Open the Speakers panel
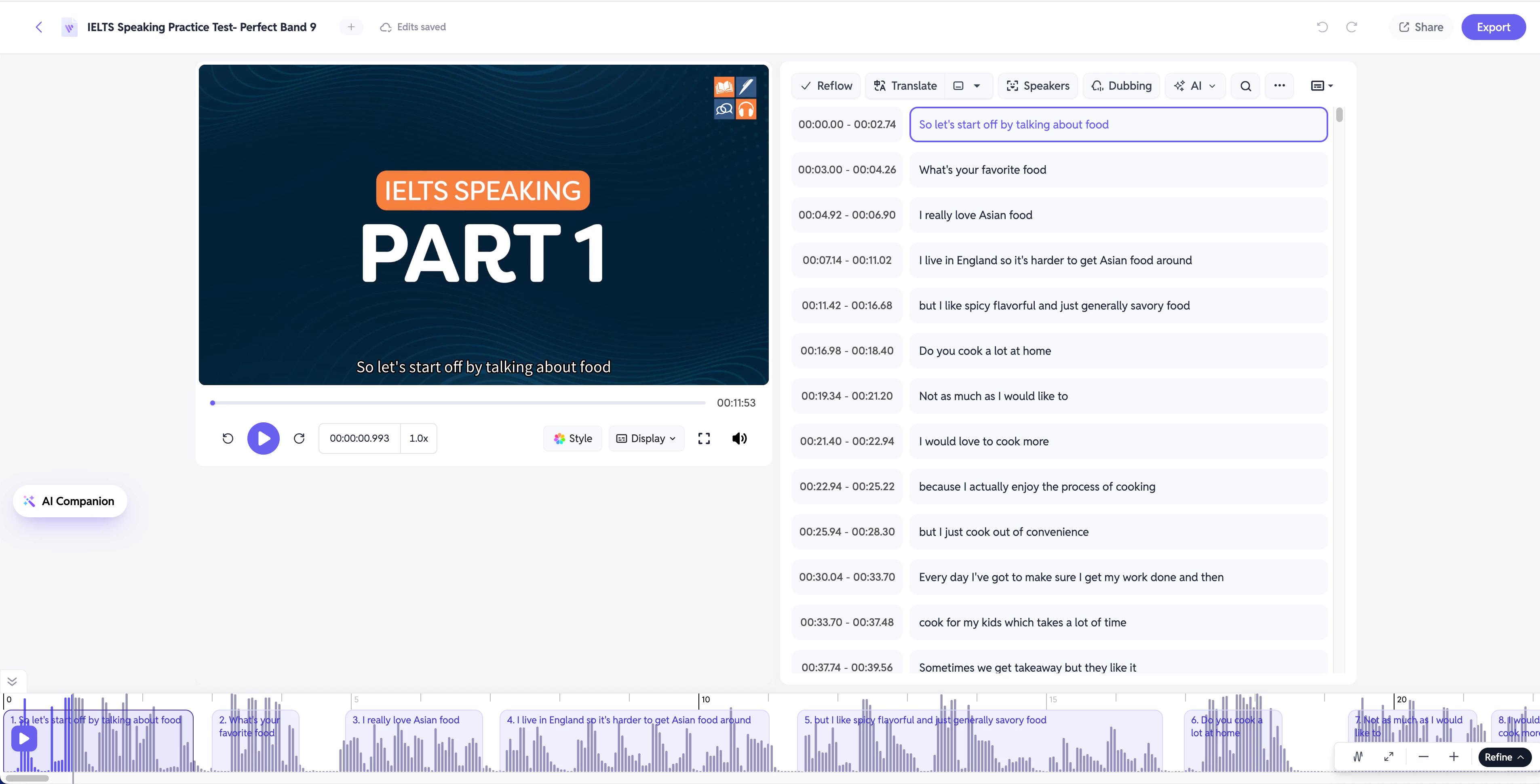This screenshot has height=784, width=1540. coord(1038,85)
